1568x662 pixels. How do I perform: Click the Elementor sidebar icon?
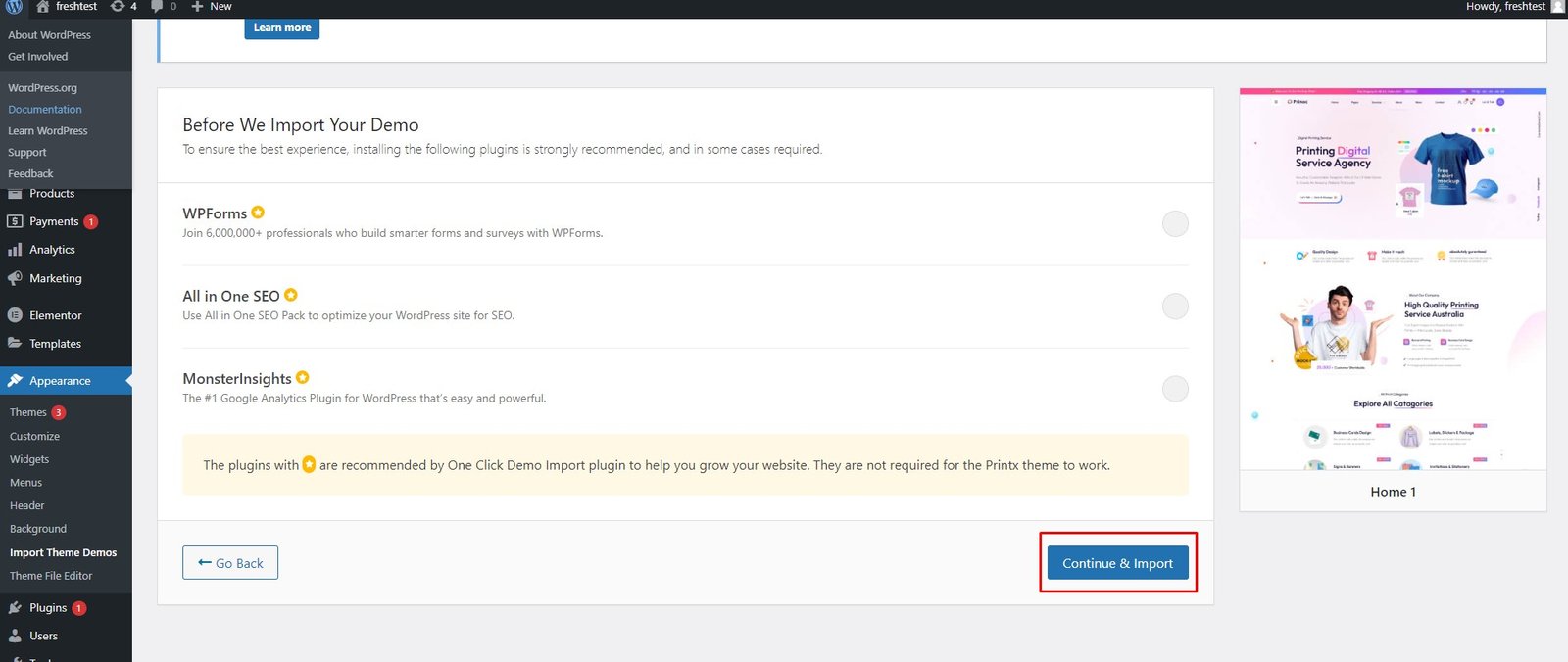tap(15, 315)
